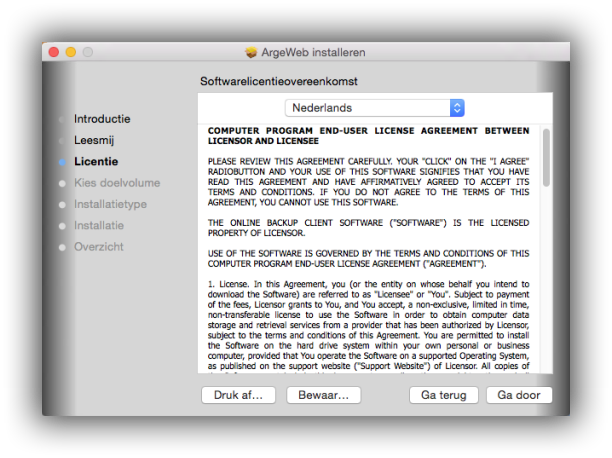Click the package icon in the title bar
This screenshot has width=612, height=458.
251,52
